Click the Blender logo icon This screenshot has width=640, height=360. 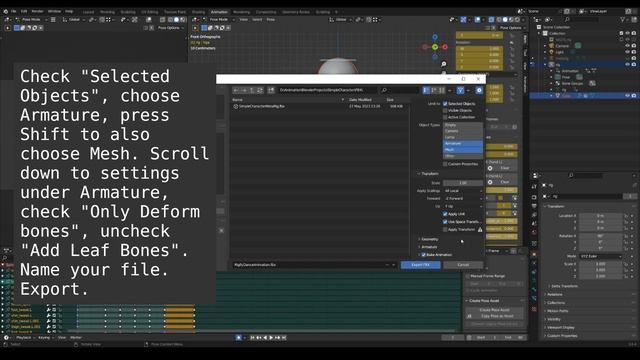[x=5, y=11]
